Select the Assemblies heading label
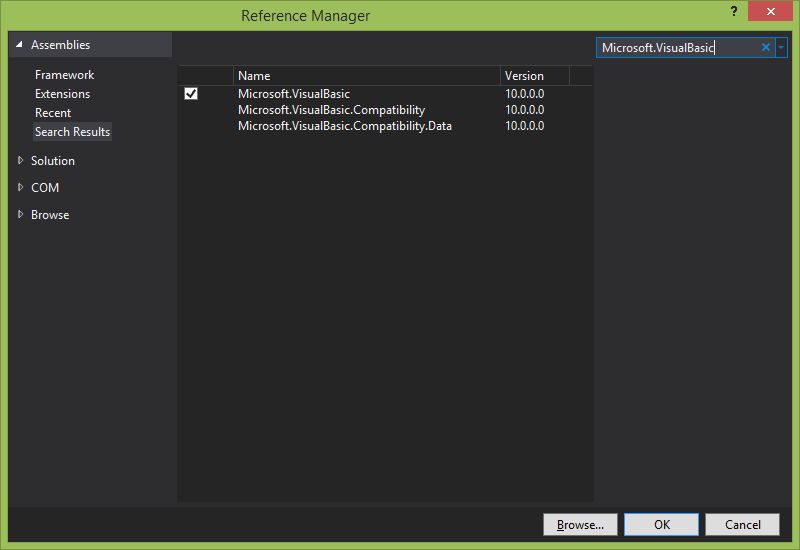The height and width of the screenshot is (550, 800). tap(60, 45)
